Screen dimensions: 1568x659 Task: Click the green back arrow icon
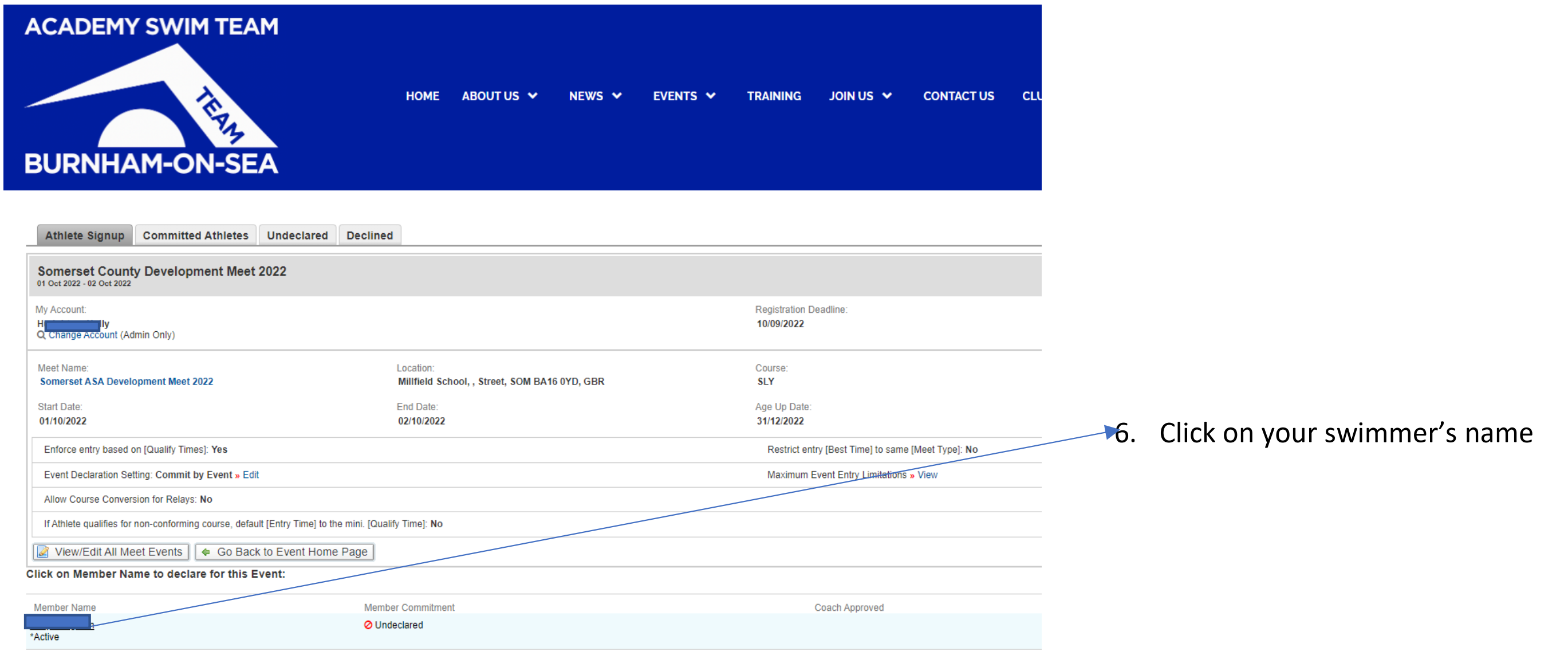coord(206,552)
